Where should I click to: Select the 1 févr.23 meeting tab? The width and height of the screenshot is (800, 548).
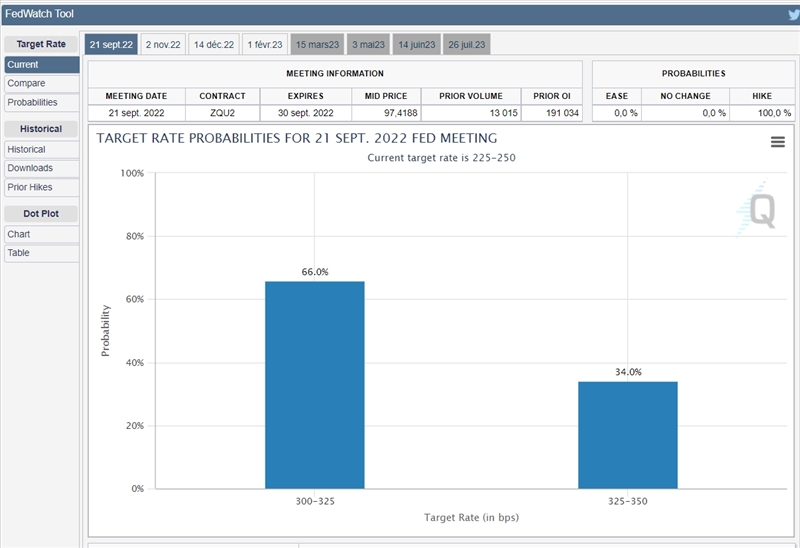tap(265, 45)
